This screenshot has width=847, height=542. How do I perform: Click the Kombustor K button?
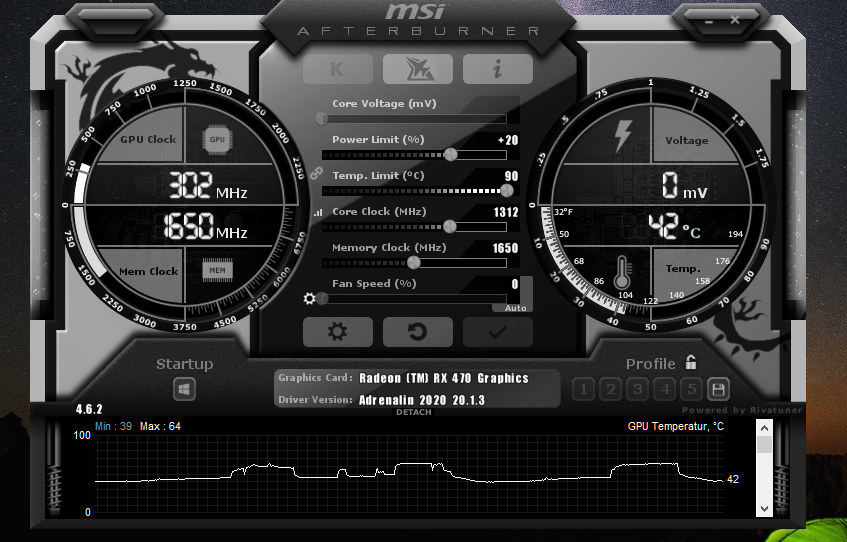point(338,69)
